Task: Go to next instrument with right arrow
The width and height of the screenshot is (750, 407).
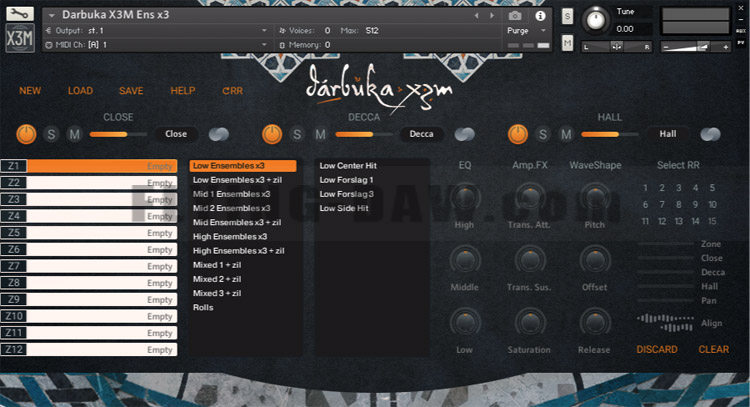Action: click(x=492, y=16)
